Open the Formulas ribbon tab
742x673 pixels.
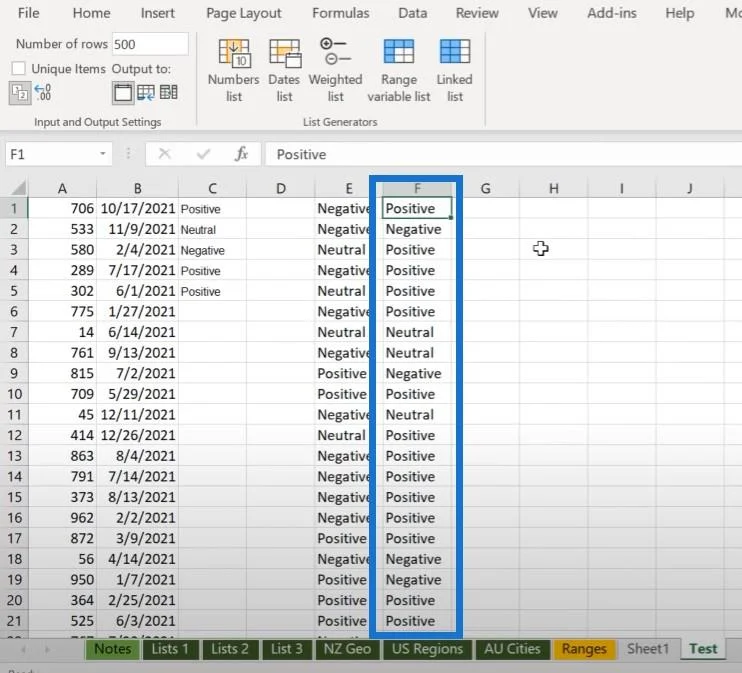(x=341, y=13)
